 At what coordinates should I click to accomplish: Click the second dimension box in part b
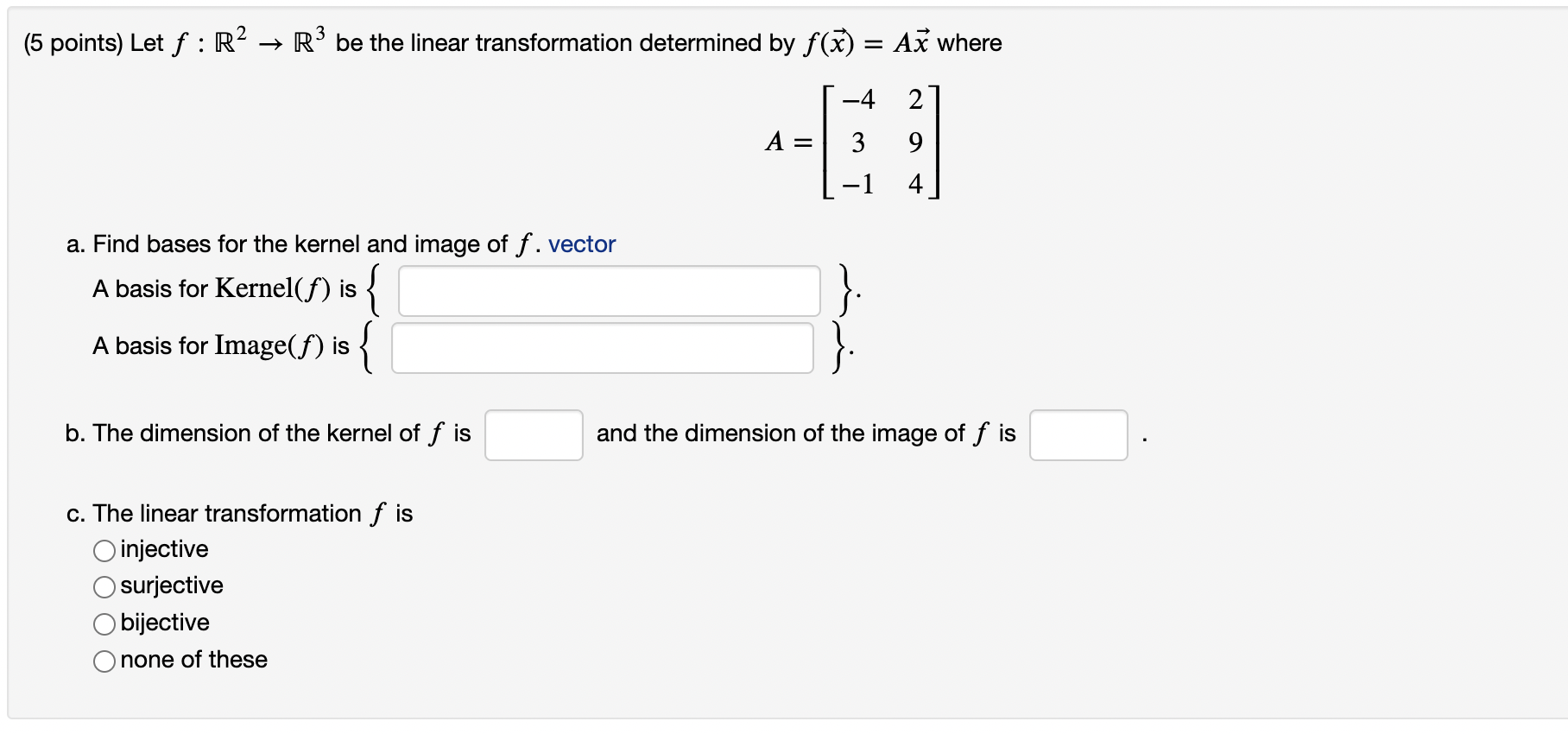tap(1078, 435)
